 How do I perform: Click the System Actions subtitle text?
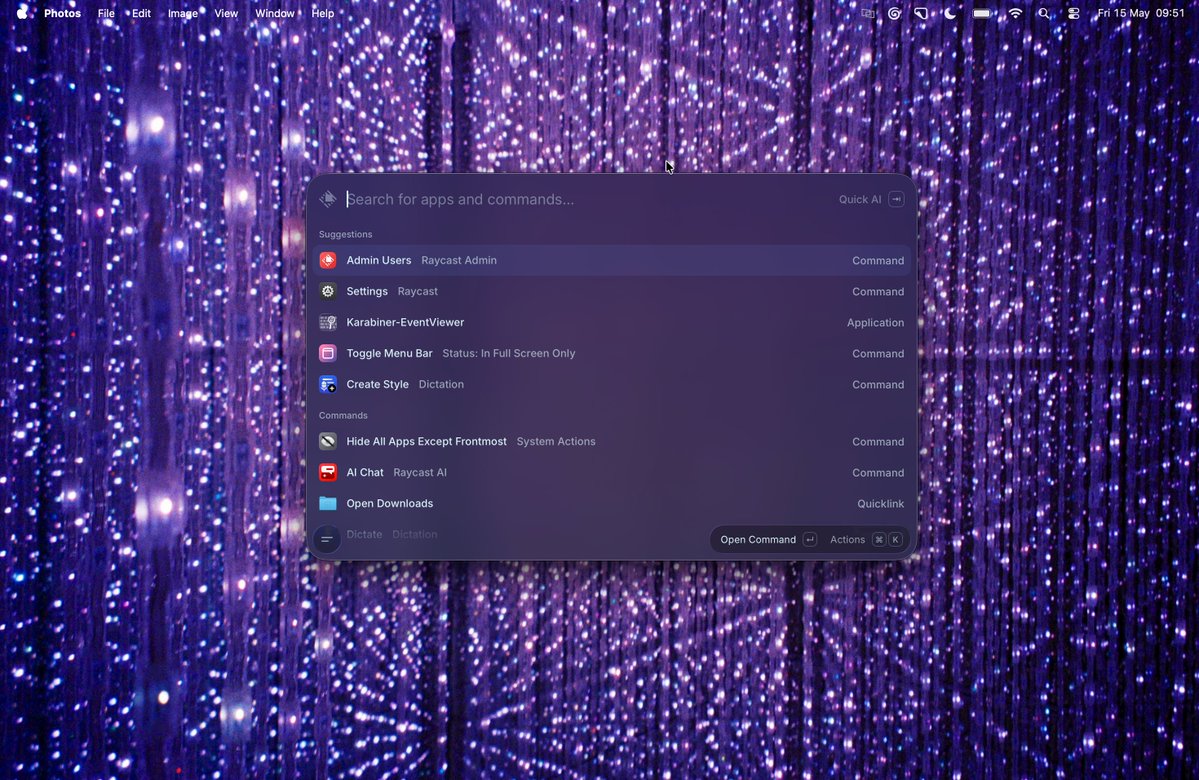point(556,441)
